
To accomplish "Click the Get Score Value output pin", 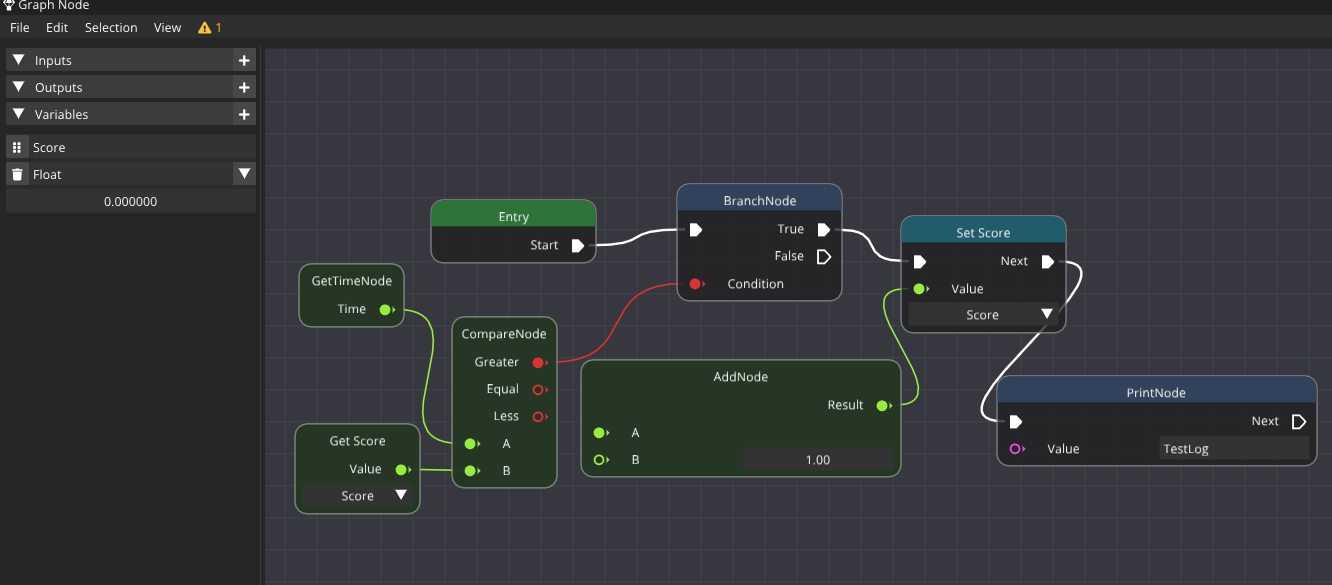I will 403,470.
